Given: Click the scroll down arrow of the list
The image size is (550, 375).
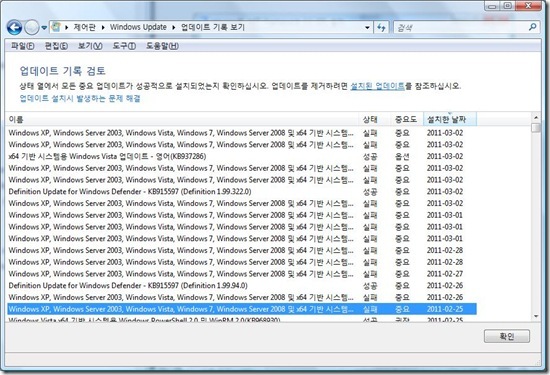Looking at the screenshot, I should [536, 316].
